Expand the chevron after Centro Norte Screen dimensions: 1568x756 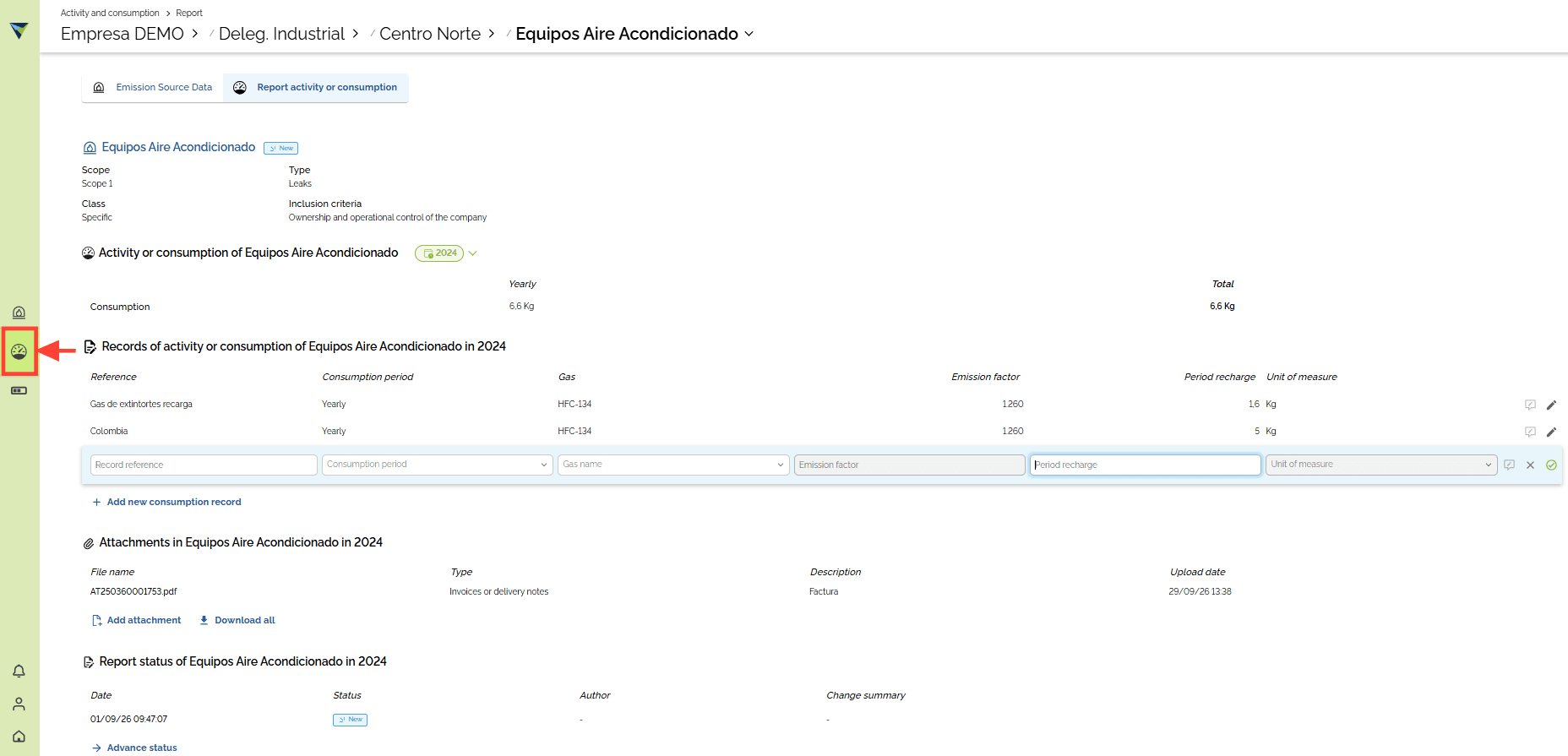click(x=492, y=34)
